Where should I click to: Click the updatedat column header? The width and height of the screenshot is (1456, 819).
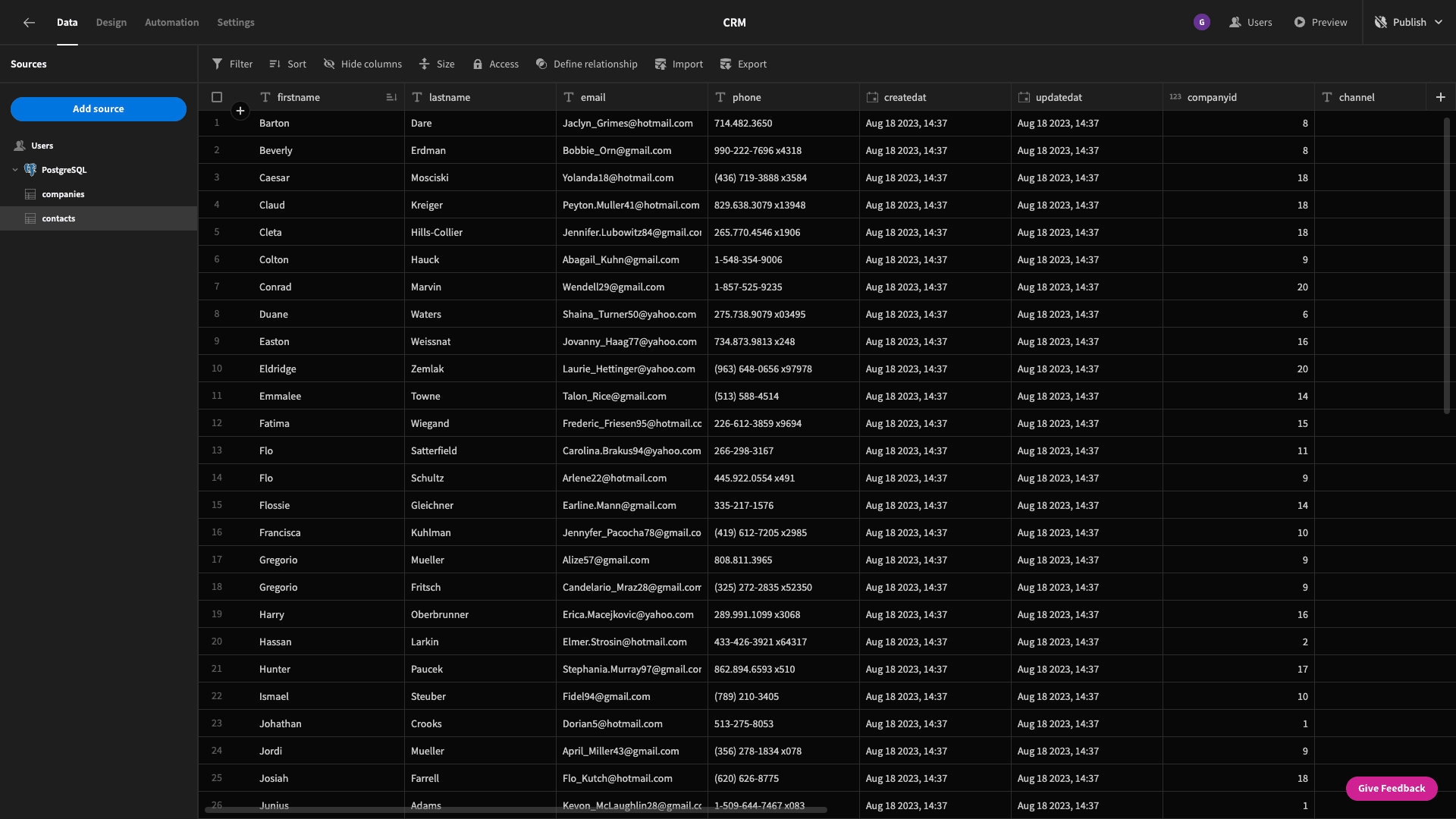click(1087, 97)
